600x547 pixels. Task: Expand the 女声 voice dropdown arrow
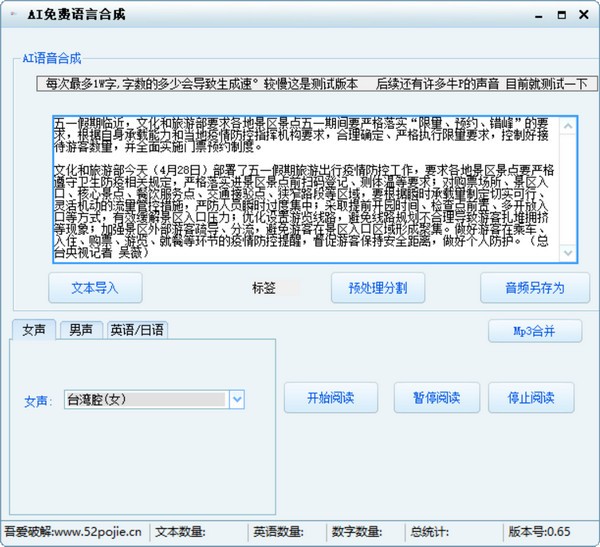pos(237,400)
